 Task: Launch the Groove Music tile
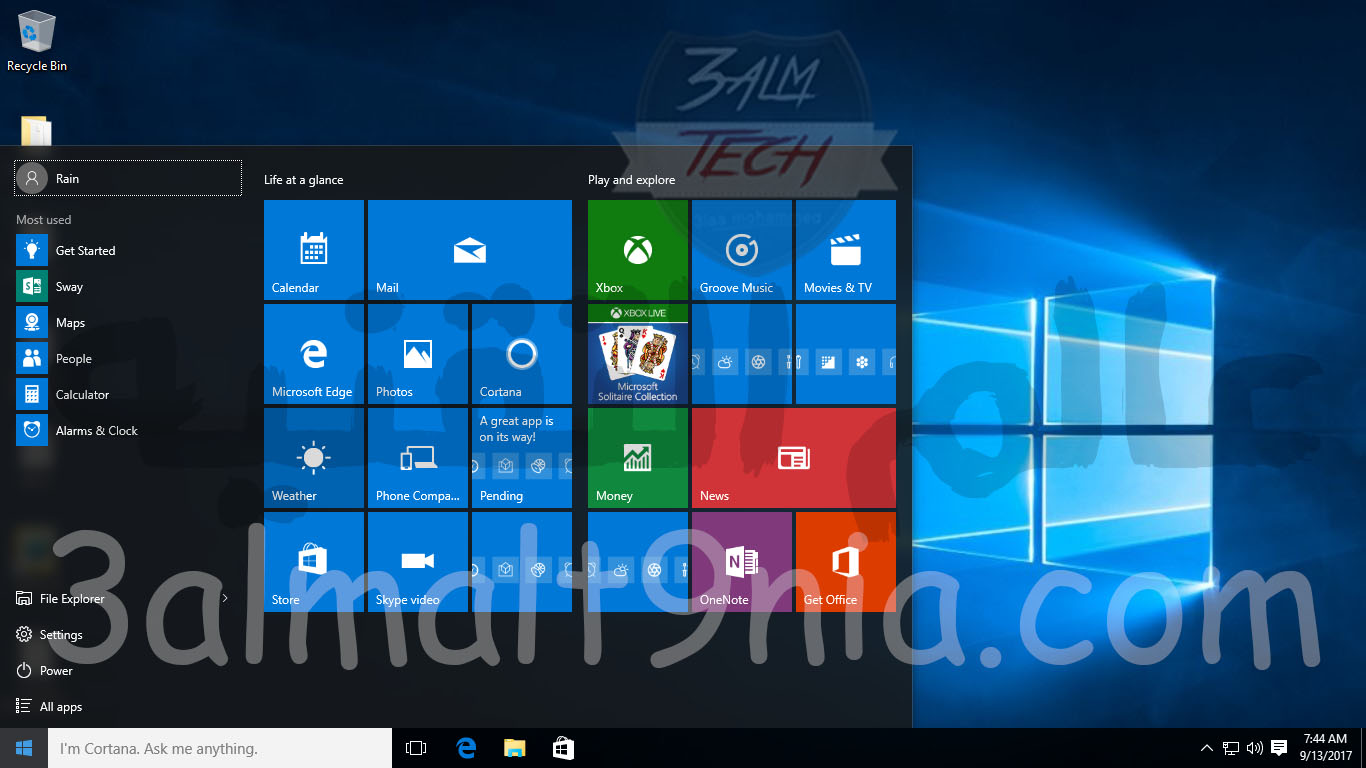point(742,250)
